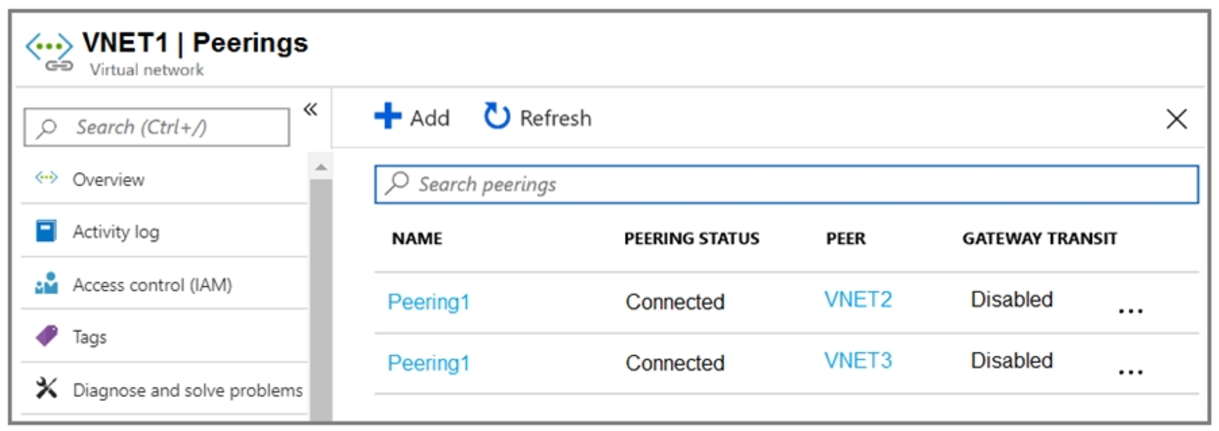Click the Virtual network subtitle text
This screenshot has width=1219, height=431.
click(147, 70)
